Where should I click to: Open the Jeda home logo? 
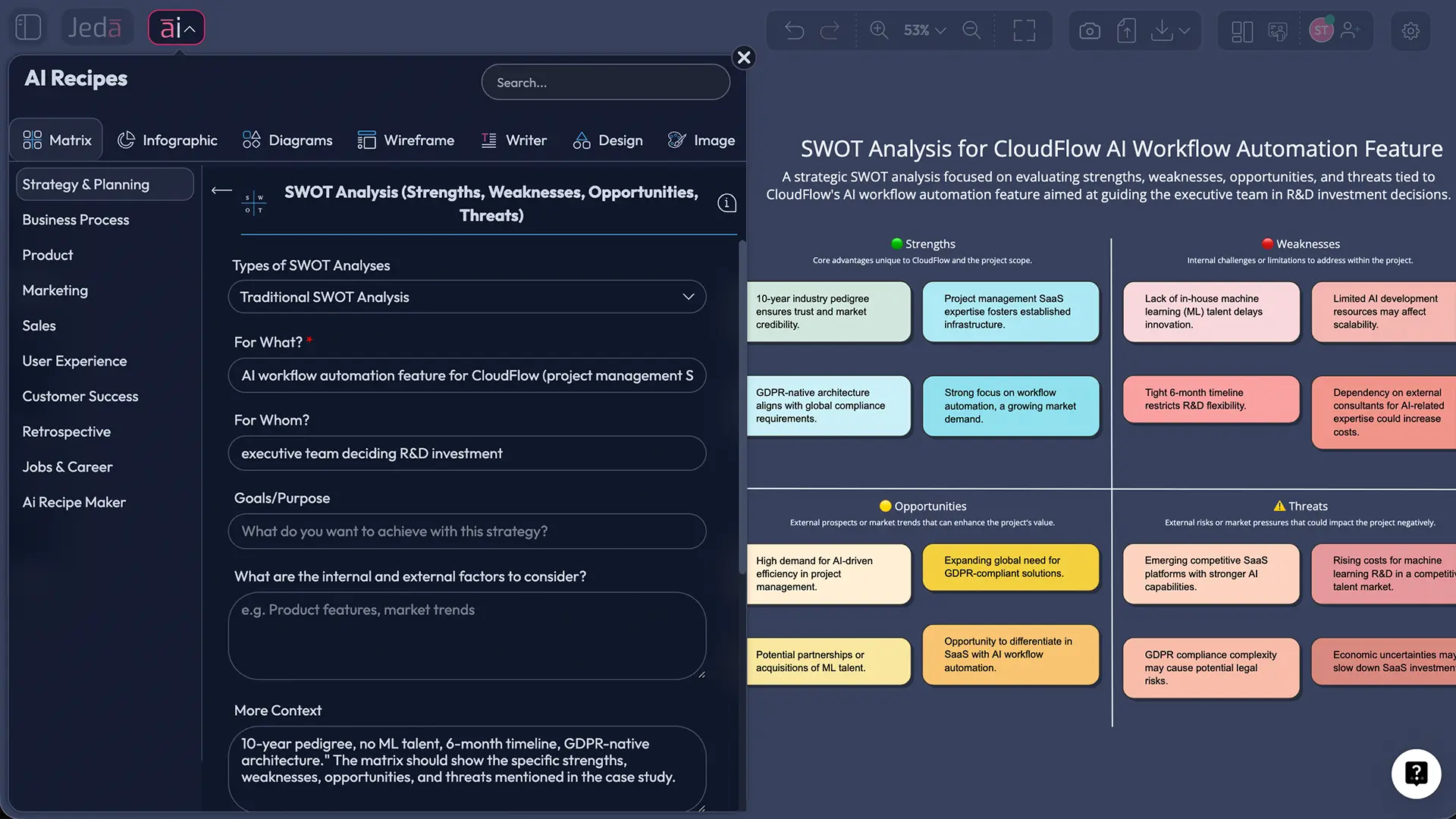(96, 27)
